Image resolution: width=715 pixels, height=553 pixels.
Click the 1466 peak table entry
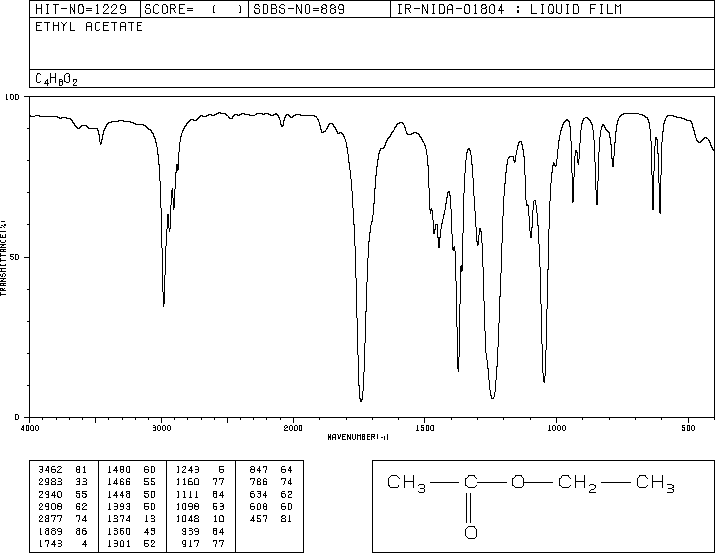click(131, 482)
